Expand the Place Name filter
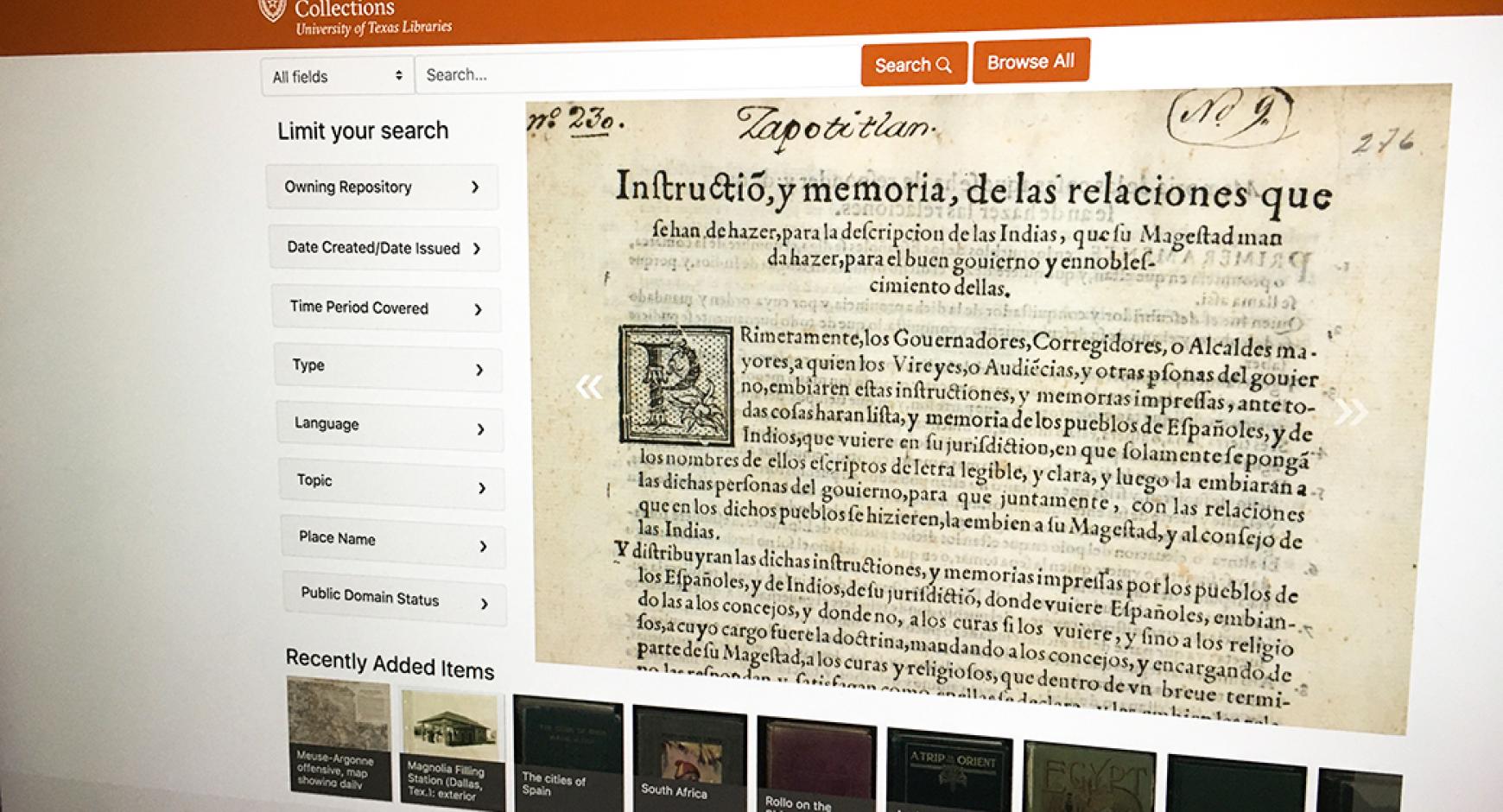The width and height of the screenshot is (1503, 812). (394, 542)
